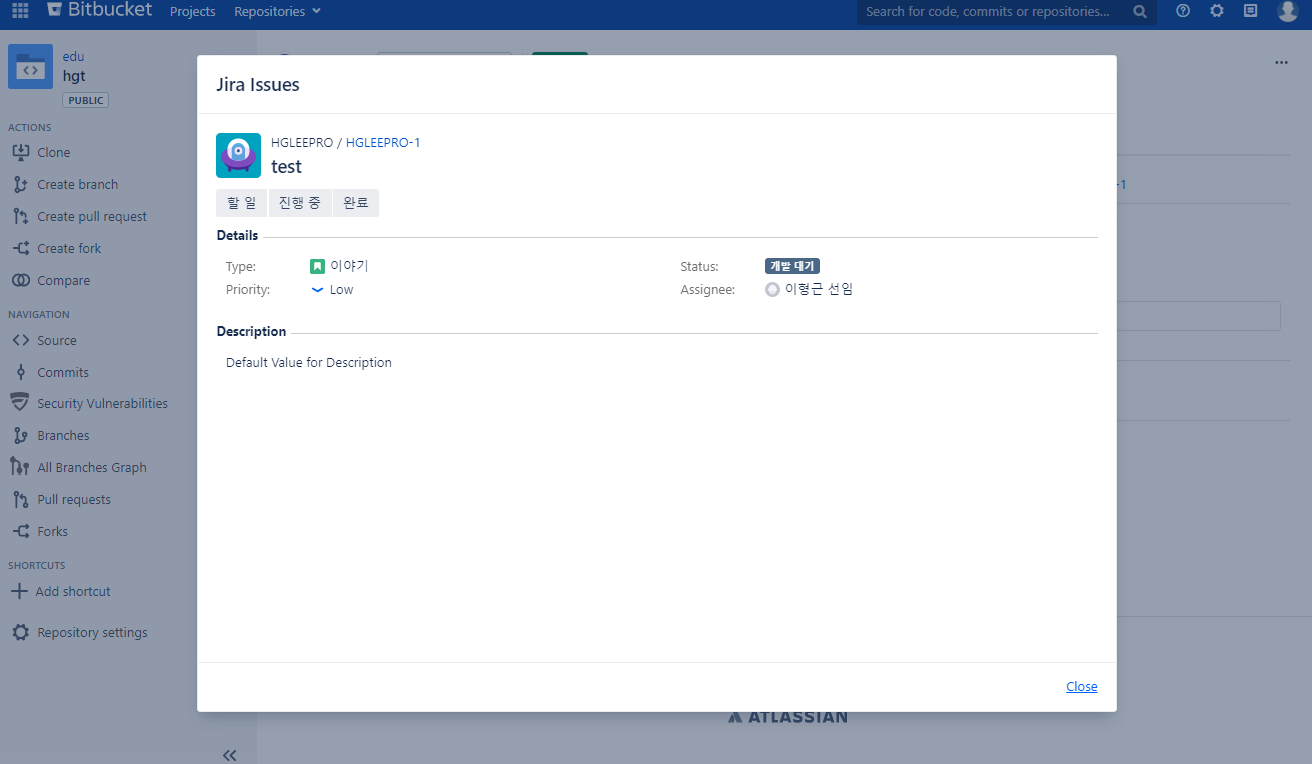Click the story type icon
This screenshot has width=1312, height=764.
[317, 266]
